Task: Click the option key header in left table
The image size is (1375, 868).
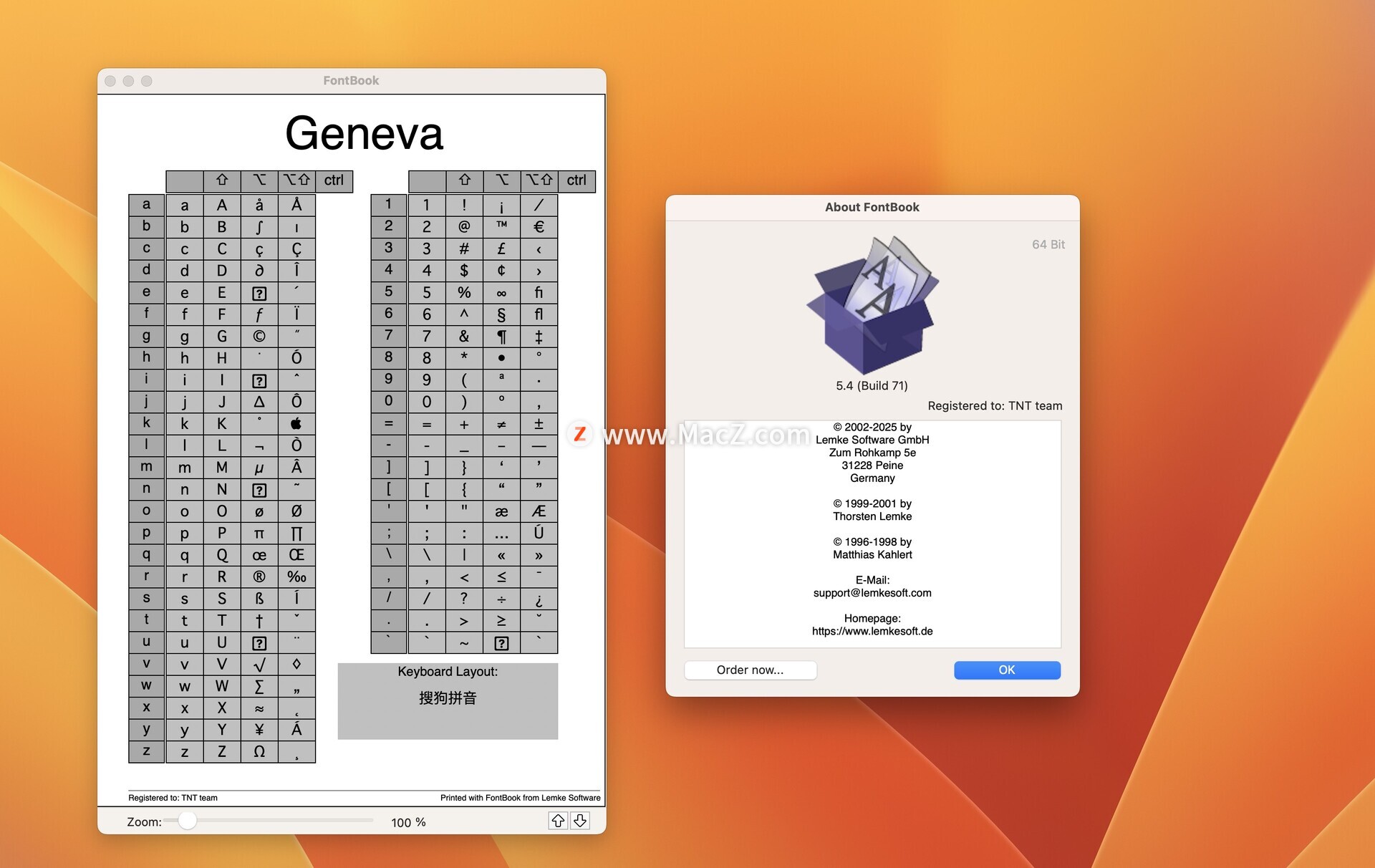Action: coord(259,180)
